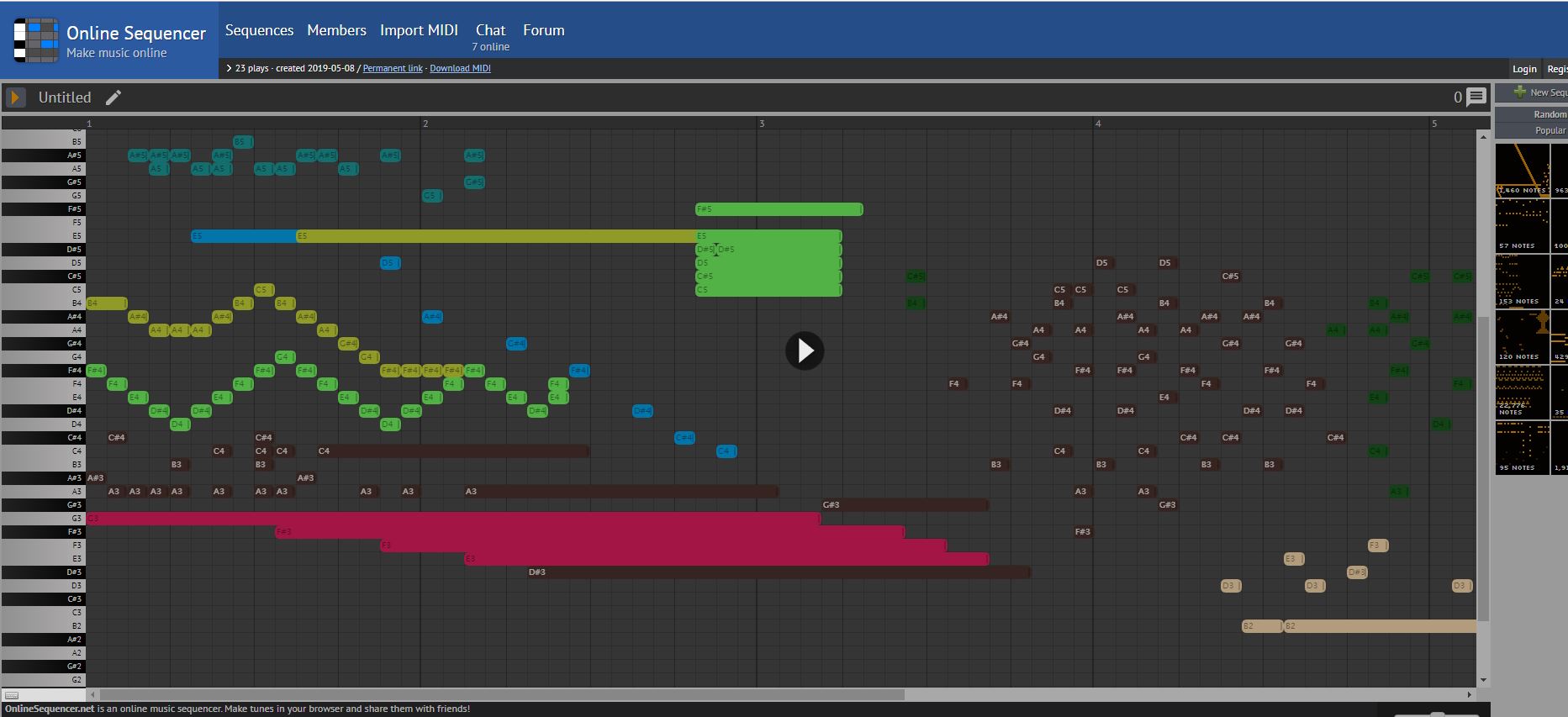The height and width of the screenshot is (717, 1568).
Task: Open the comments speech bubble icon
Action: pyautogui.click(x=1476, y=98)
